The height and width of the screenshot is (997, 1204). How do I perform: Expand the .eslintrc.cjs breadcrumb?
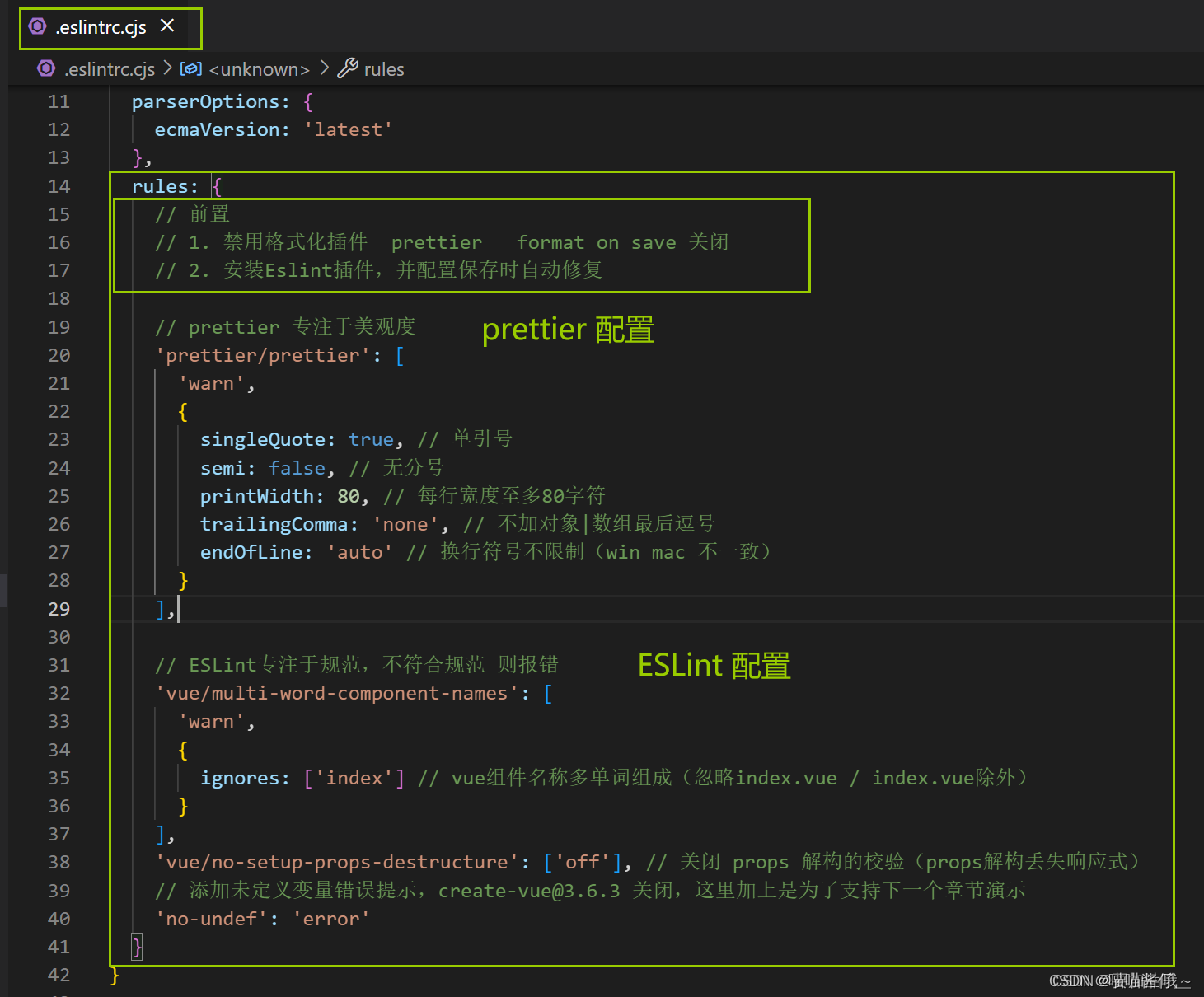[110, 68]
